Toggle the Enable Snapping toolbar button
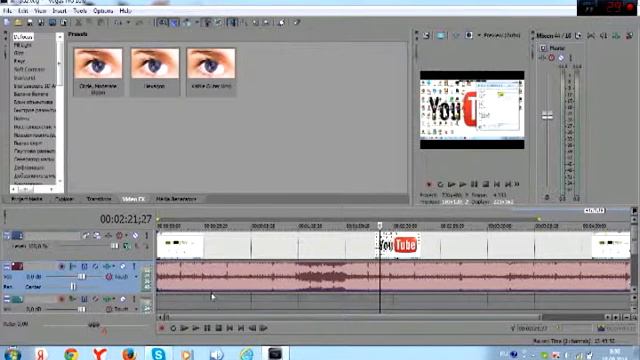Screen dimensions: 640x360 point(163,22)
